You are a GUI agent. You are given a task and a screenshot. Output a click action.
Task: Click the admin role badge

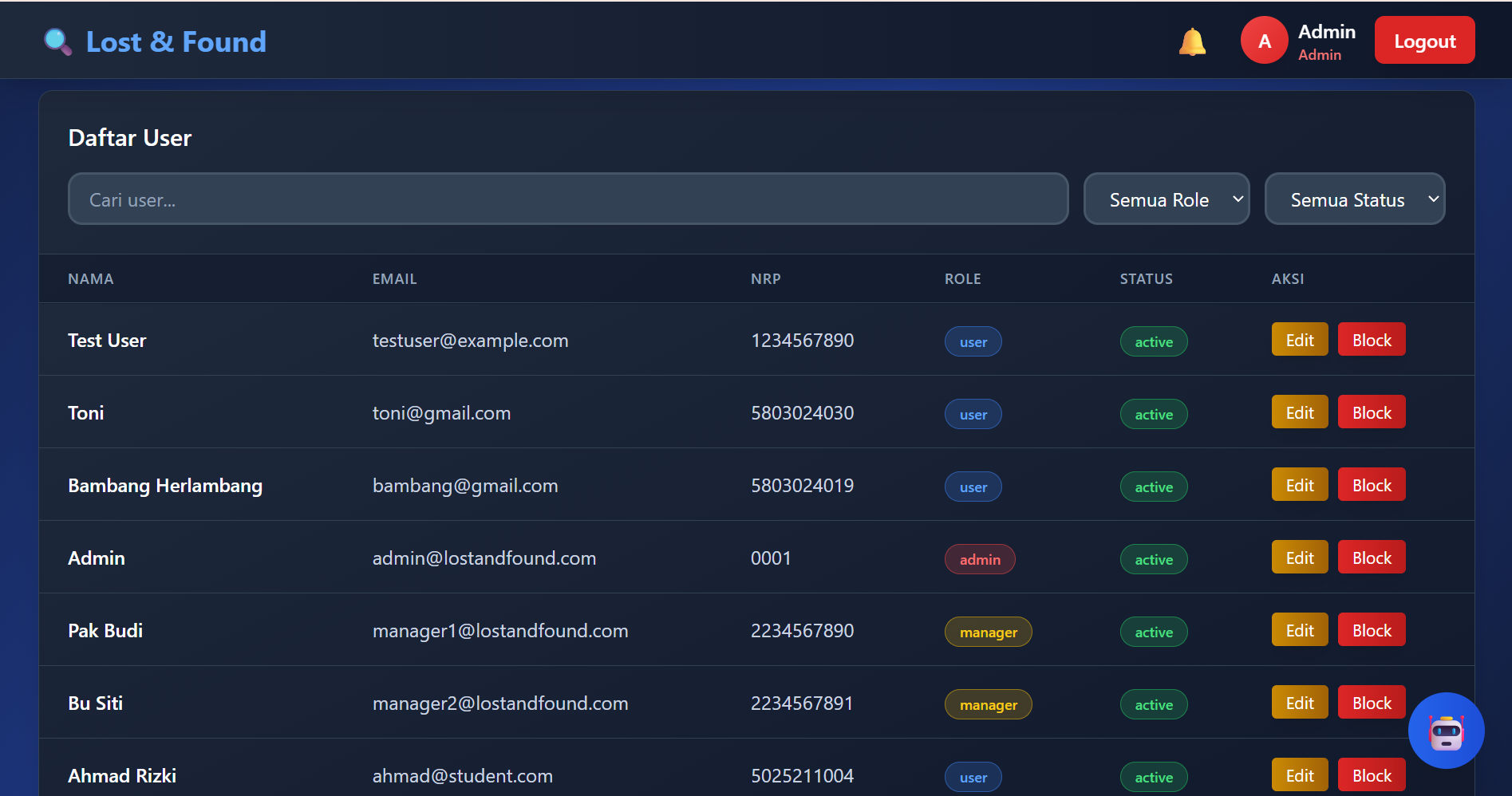(x=979, y=560)
